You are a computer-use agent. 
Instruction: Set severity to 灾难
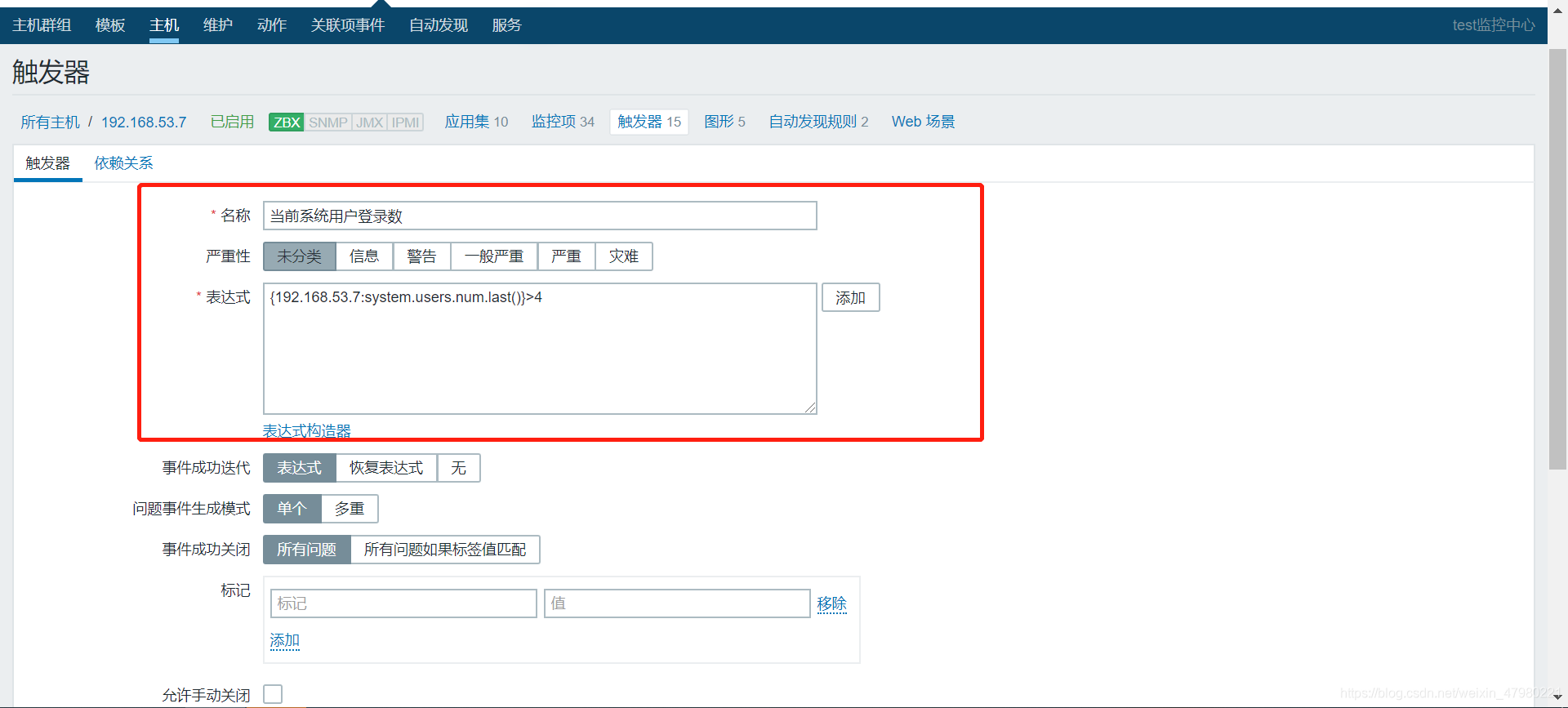pyautogui.click(x=624, y=256)
